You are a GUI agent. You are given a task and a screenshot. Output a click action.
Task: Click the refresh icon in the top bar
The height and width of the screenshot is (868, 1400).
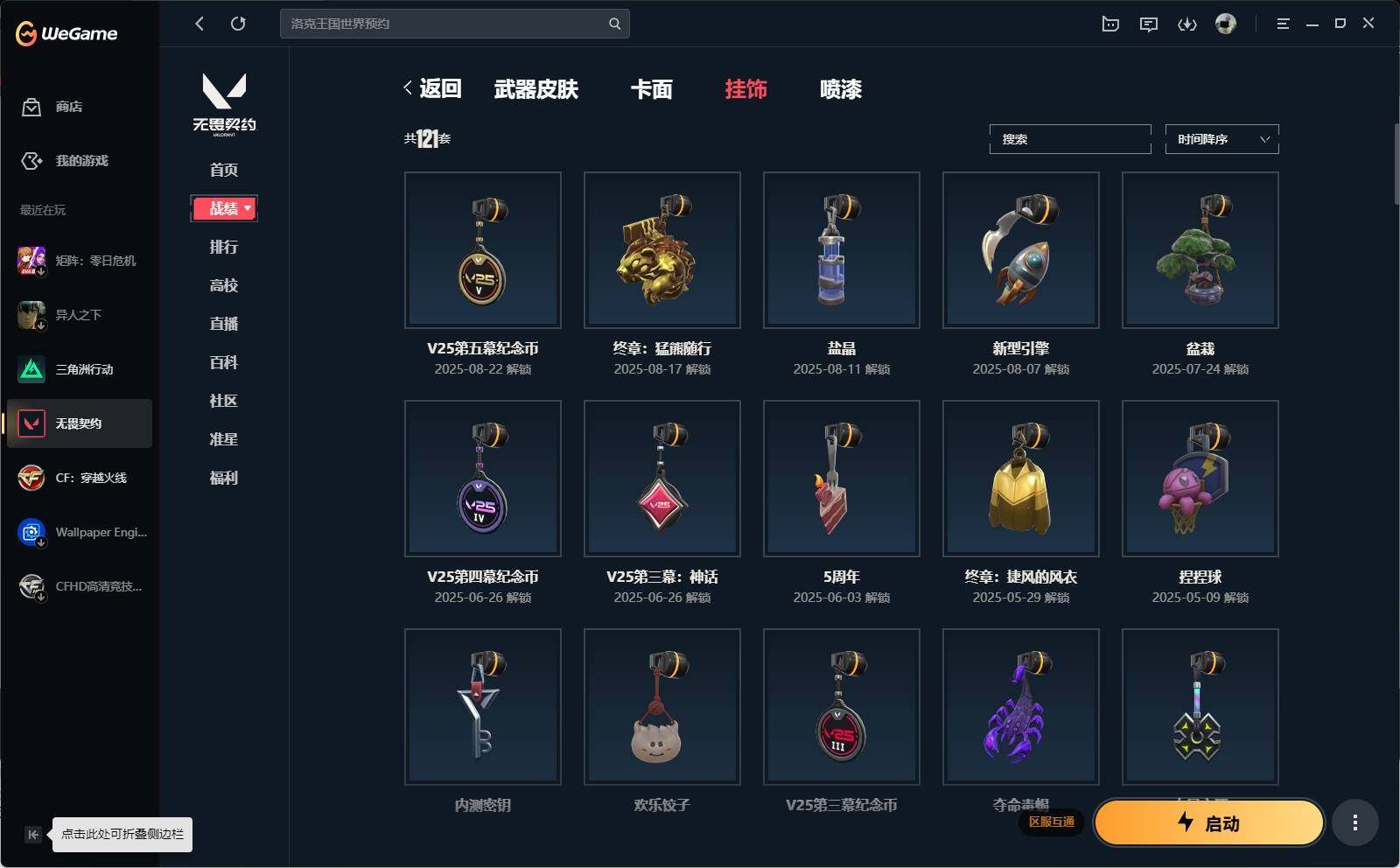238,24
